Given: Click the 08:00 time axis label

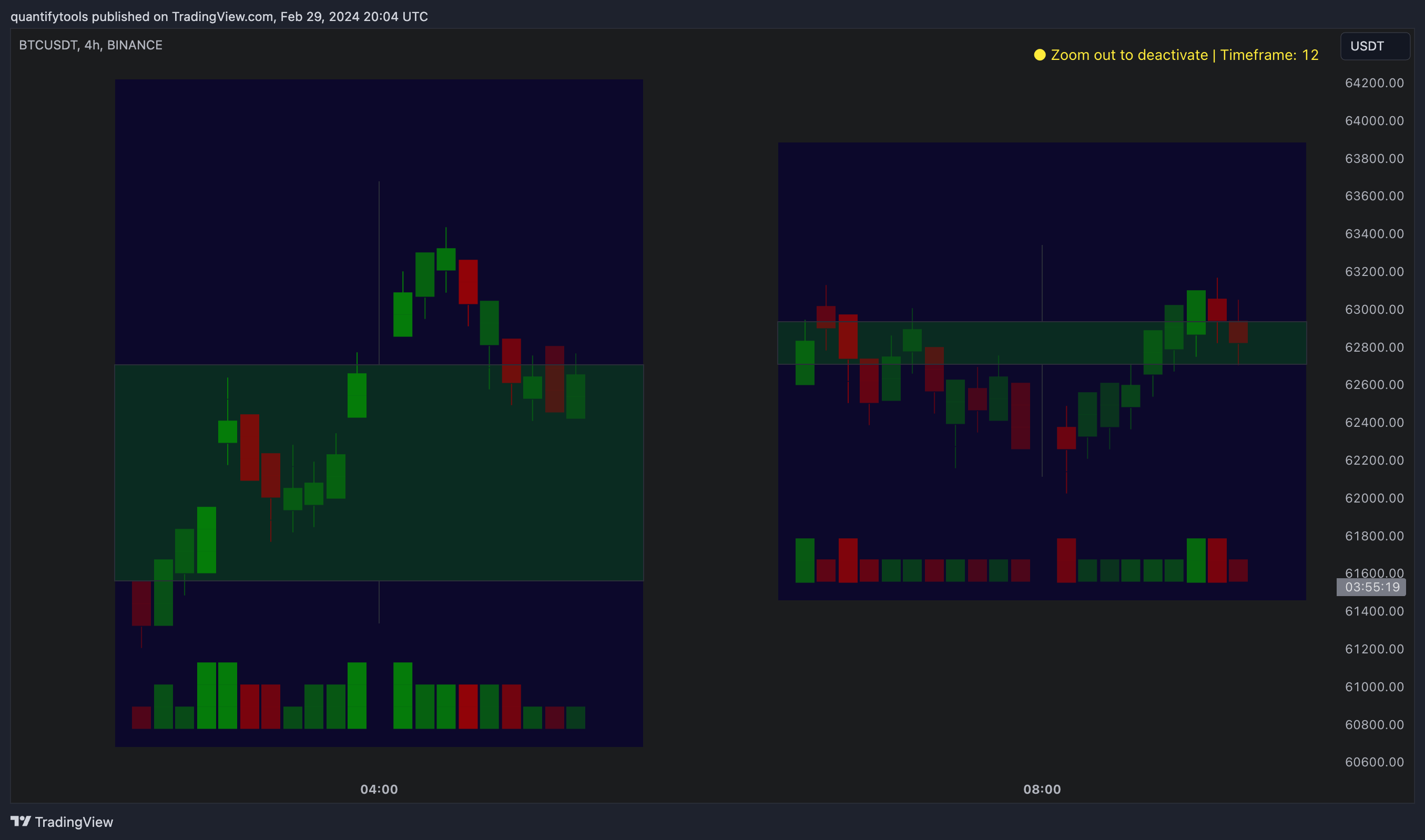Looking at the screenshot, I should point(1042,789).
